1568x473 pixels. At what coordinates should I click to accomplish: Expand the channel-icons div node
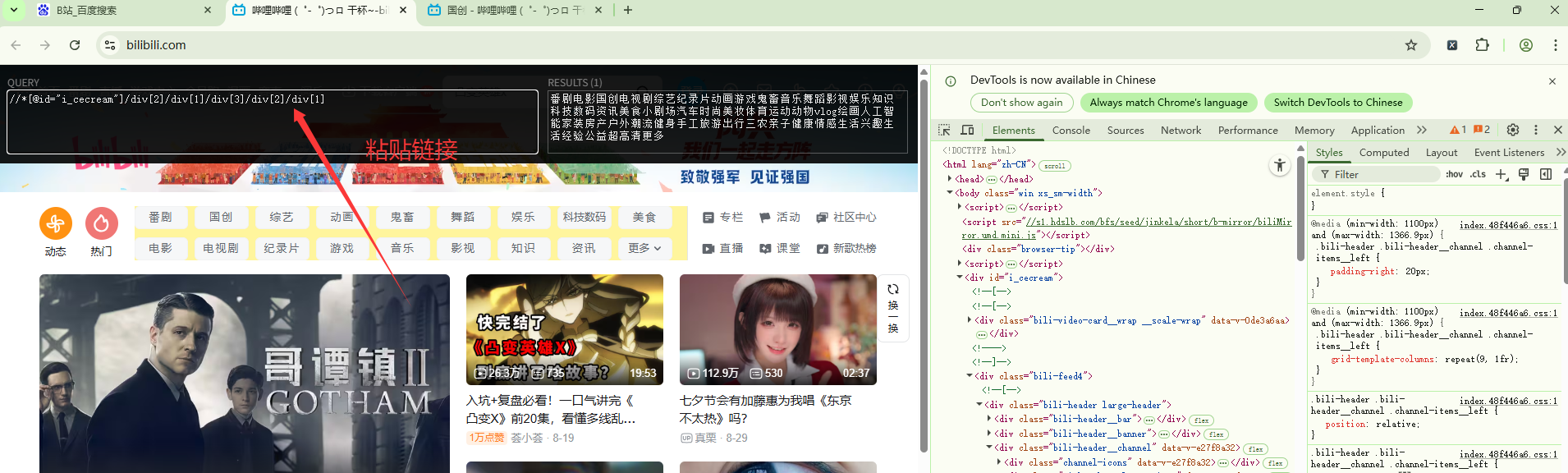[999, 462]
